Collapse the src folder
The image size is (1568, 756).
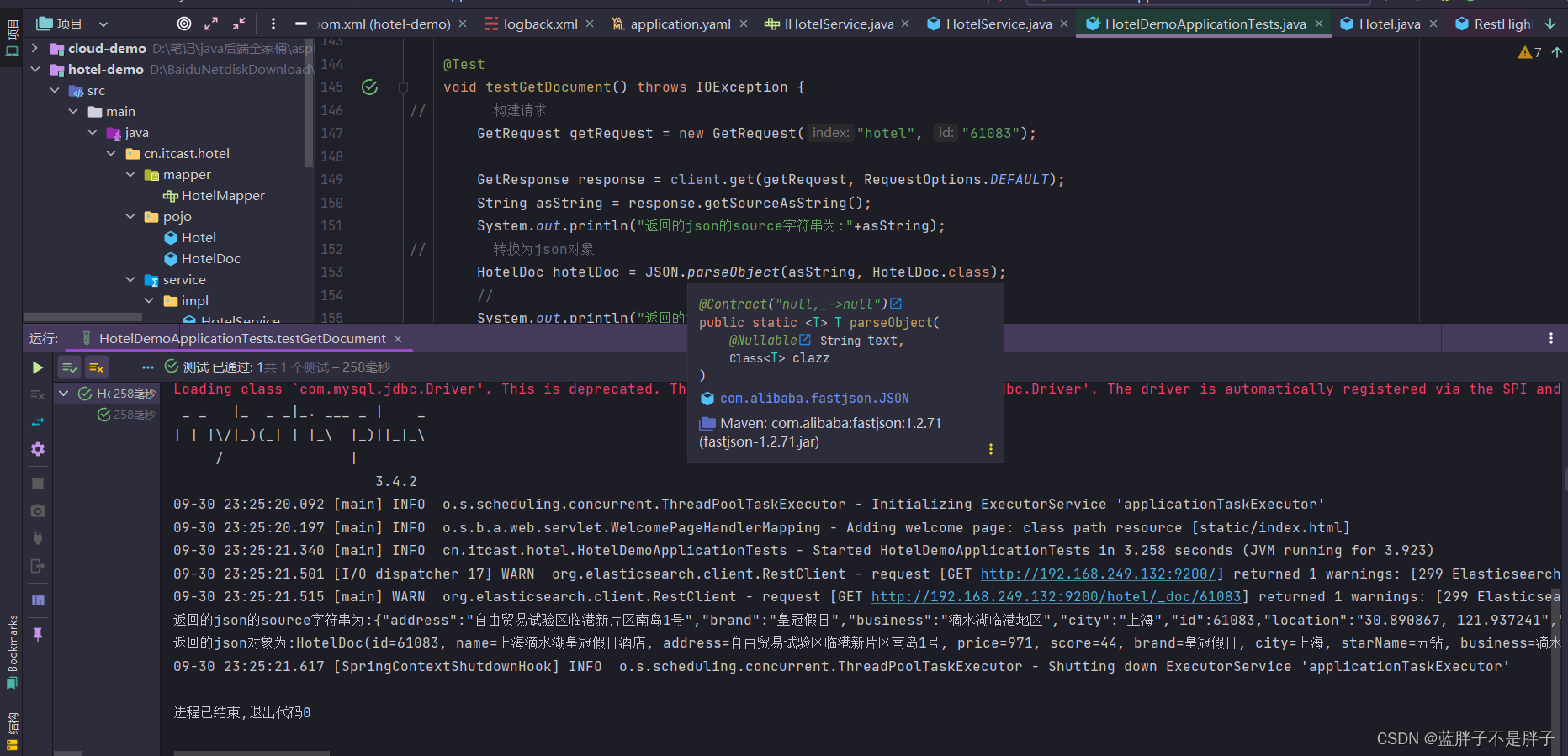55,90
